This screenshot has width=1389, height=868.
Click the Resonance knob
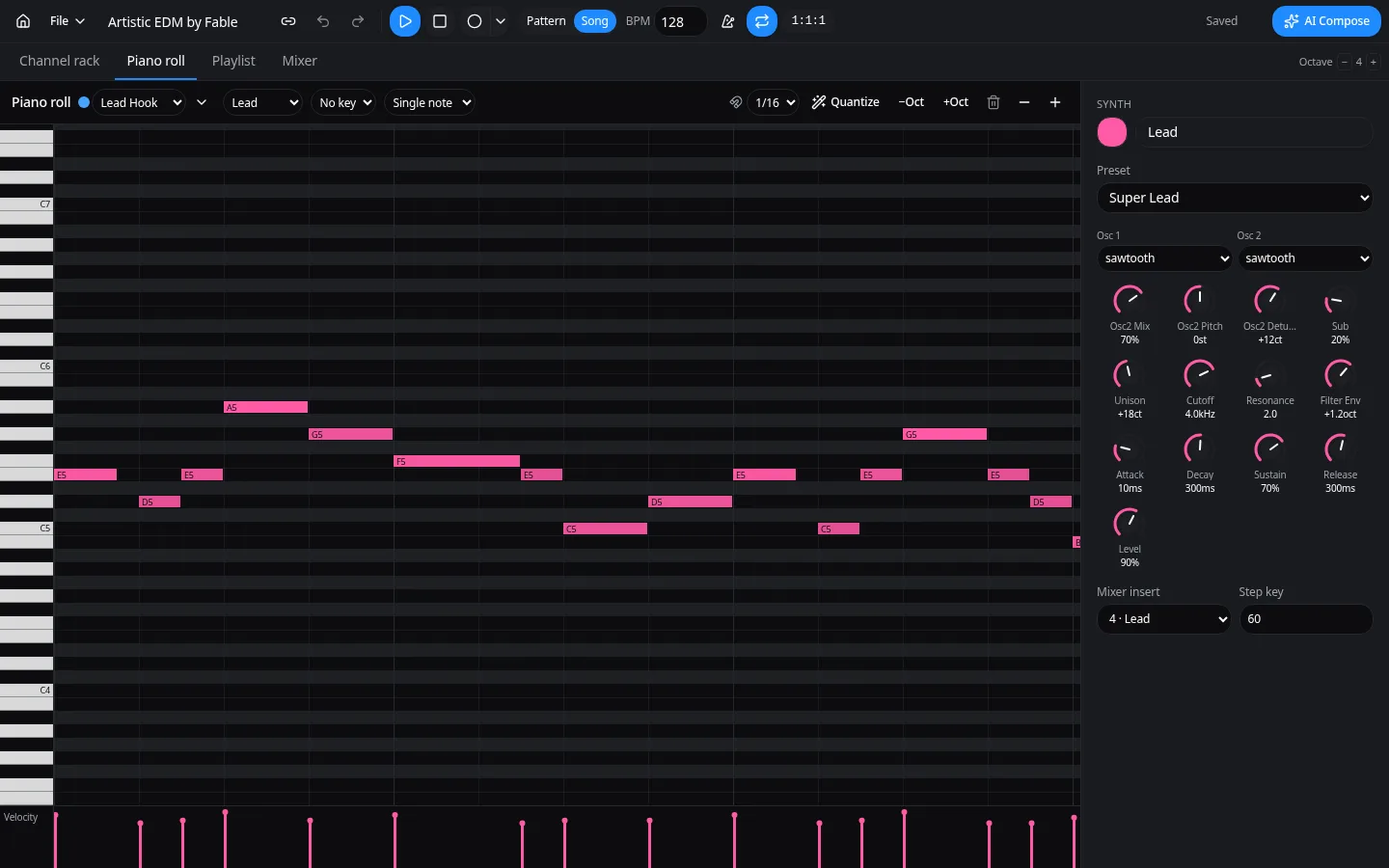pyautogui.click(x=1269, y=374)
